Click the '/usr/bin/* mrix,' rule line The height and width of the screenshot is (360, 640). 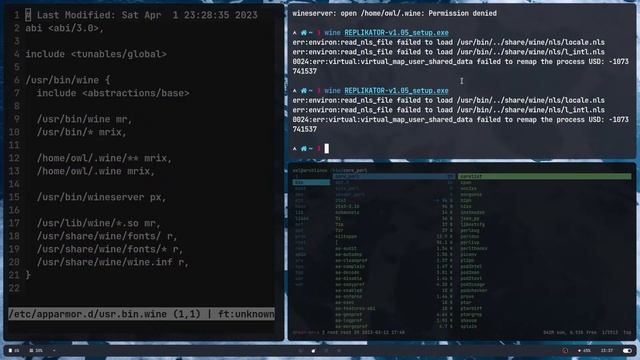click(x=82, y=132)
